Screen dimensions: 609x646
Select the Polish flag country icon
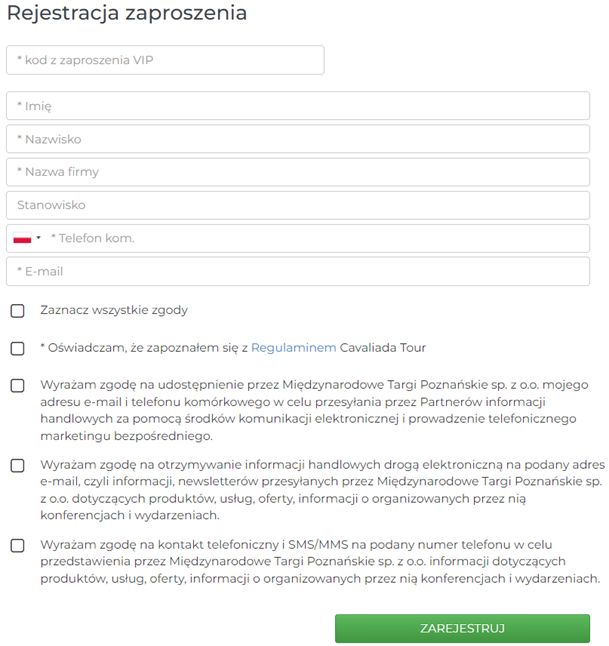pos(22,238)
